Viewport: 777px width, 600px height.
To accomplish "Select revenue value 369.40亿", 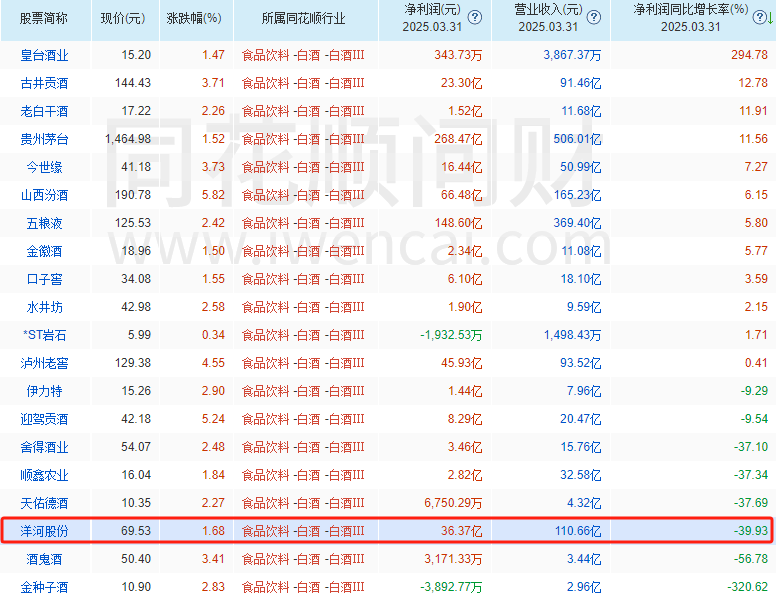I will tap(577, 223).
